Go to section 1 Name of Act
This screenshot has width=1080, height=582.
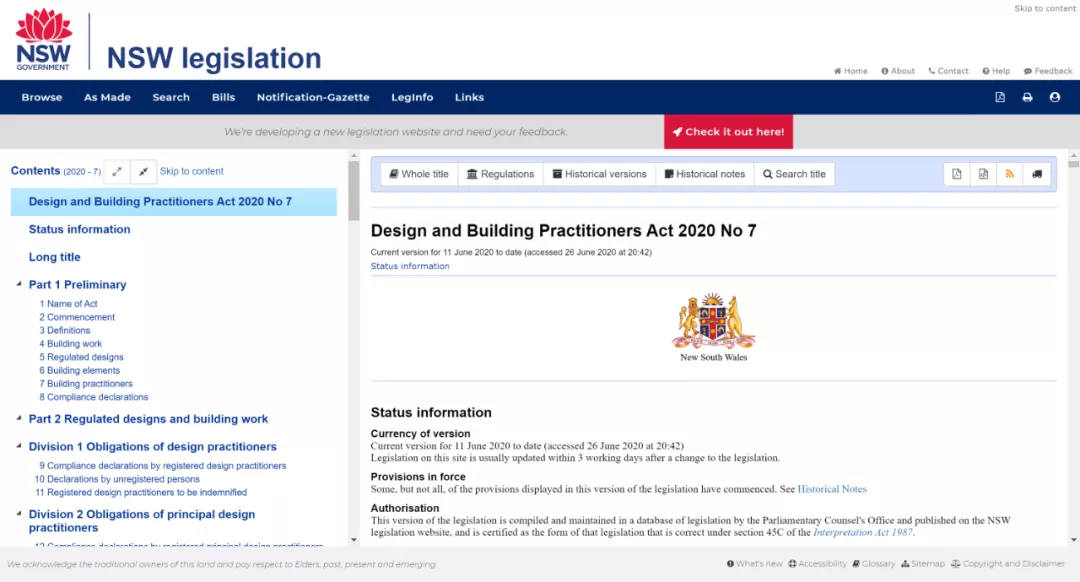click(68, 304)
